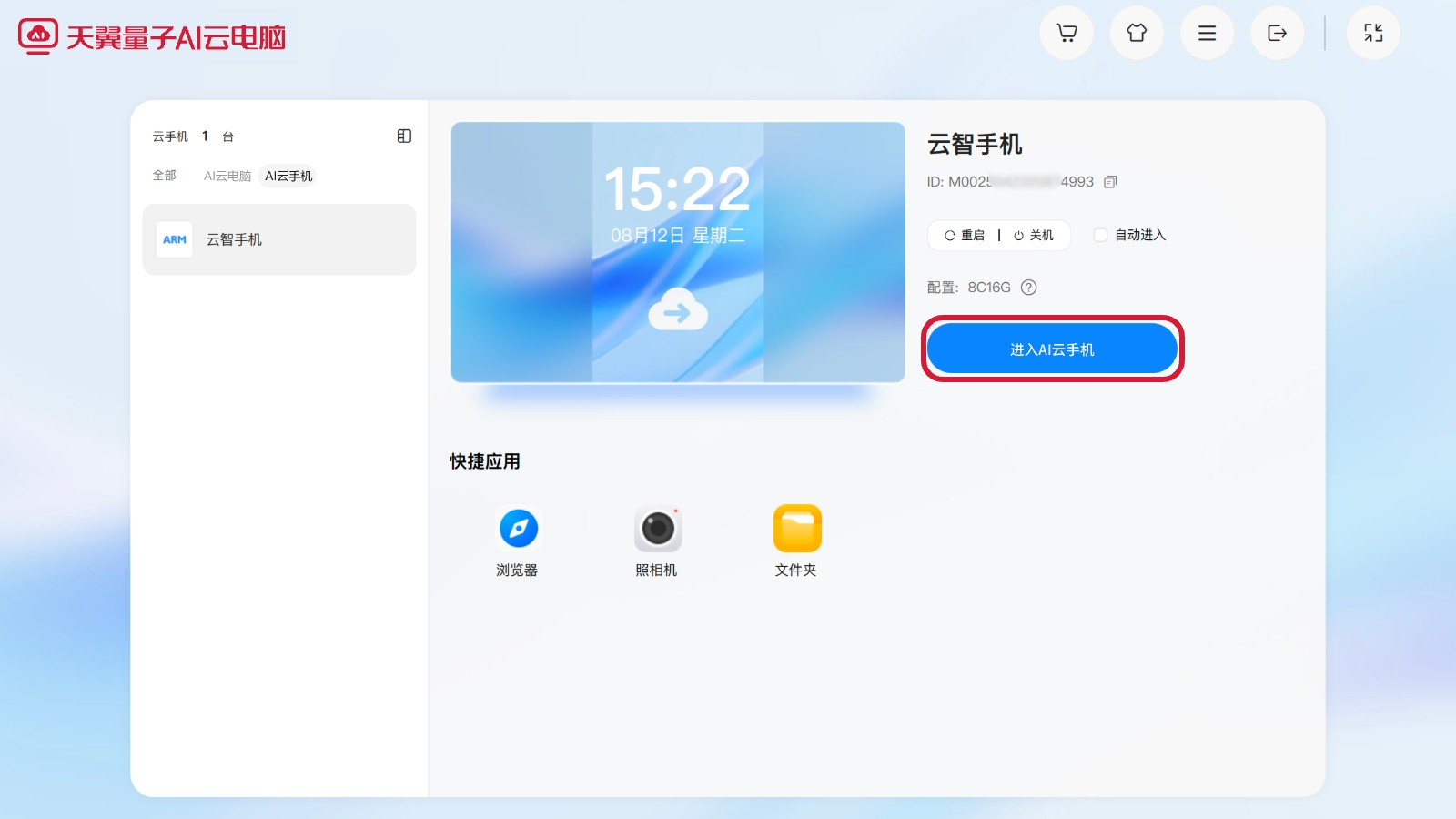The width and height of the screenshot is (1456, 819).
Task: Select 云智手机 in the device list
Action: click(x=279, y=239)
